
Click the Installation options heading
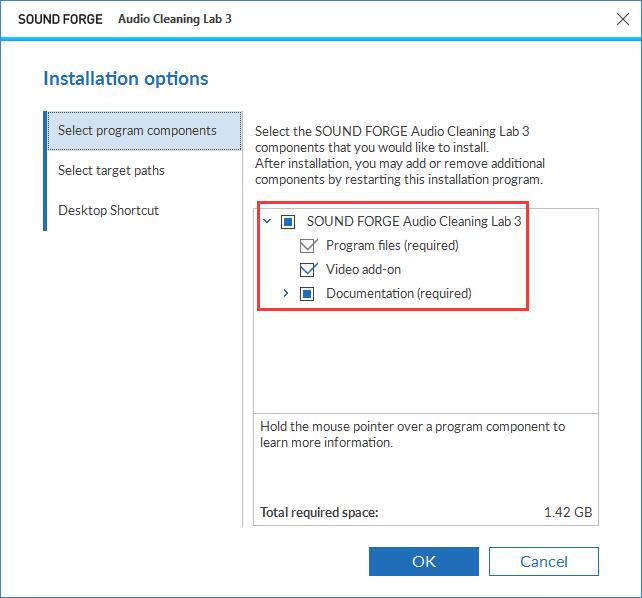tap(126, 79)
